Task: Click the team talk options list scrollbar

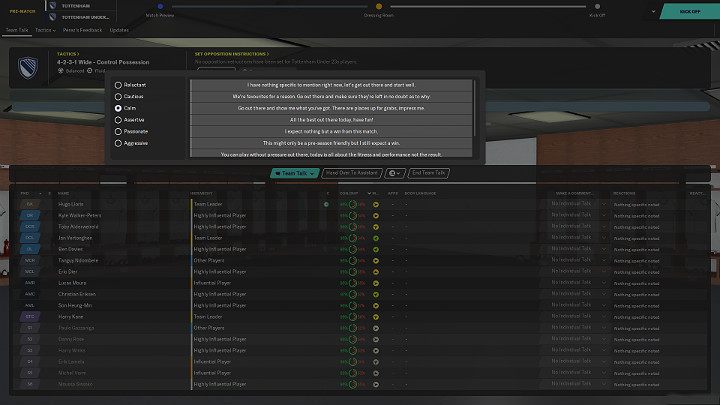Action: [474, 108]
